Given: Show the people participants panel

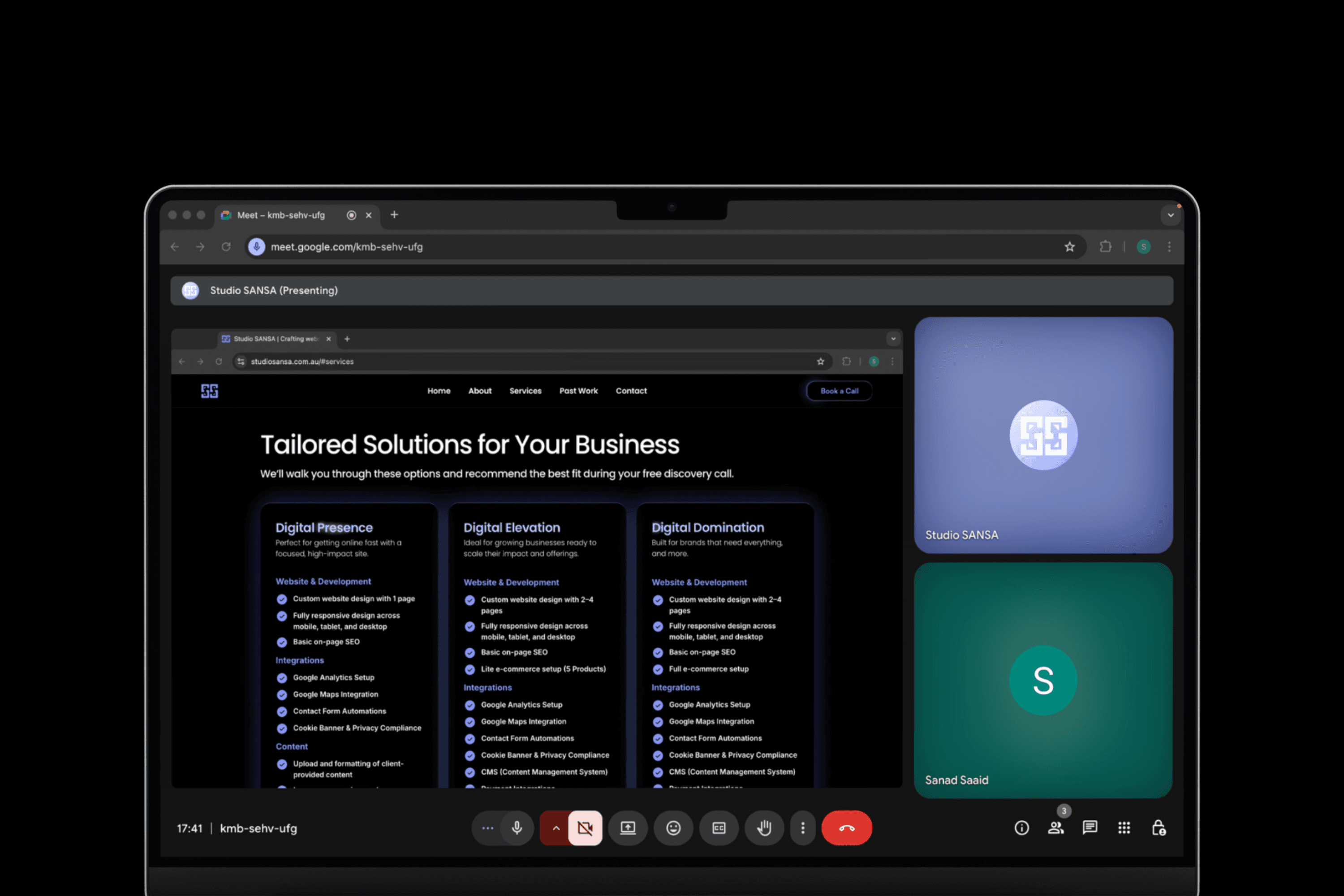Looking at the screenshot, I should pyautogui.click(x=1055, y=828).
